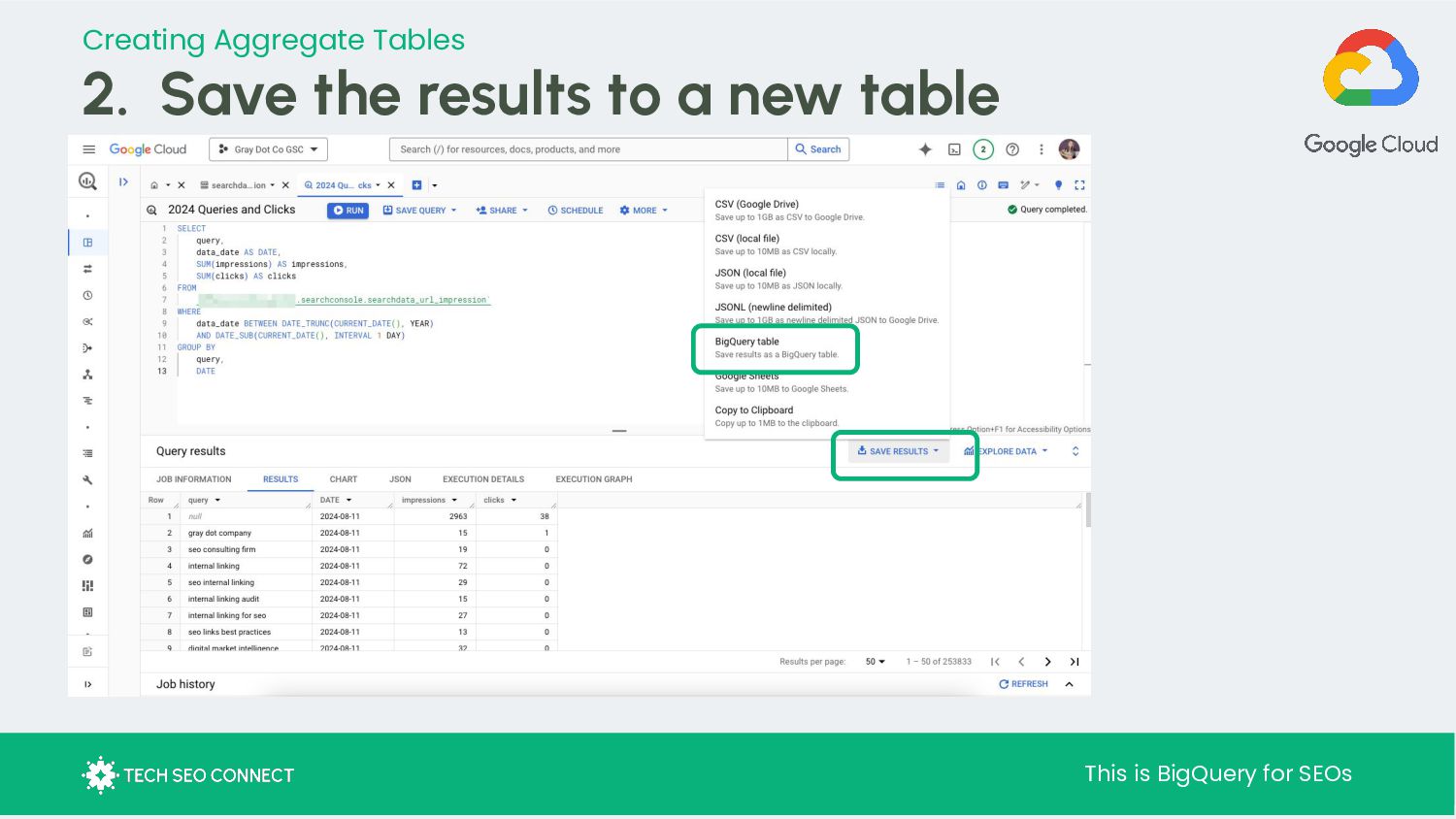The width and height of the screenshot is (1456, 819).
Task: Switch to EXECUTION GRAPH tab
Action: pyautogui.click(x=594, y=479)
